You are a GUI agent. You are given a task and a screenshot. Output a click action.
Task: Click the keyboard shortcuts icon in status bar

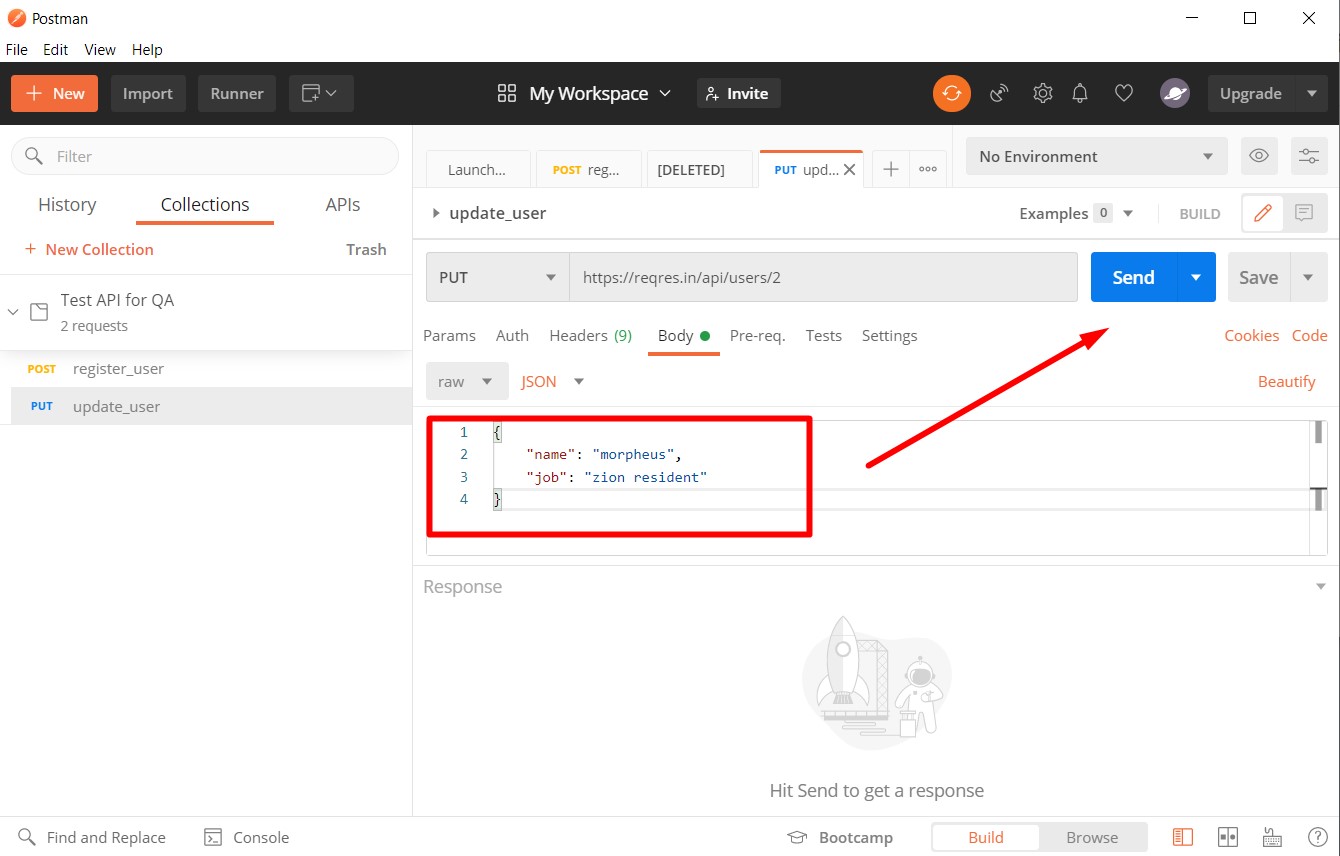pos(1273,837)
